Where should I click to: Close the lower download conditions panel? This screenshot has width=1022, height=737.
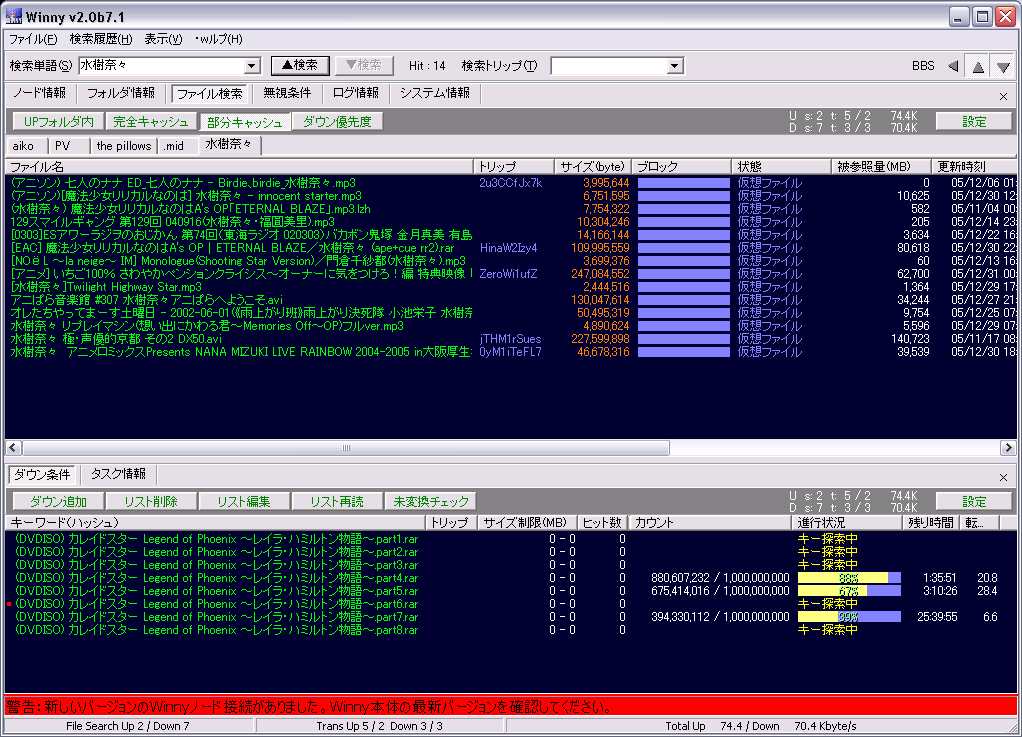tap(1003, 478)
